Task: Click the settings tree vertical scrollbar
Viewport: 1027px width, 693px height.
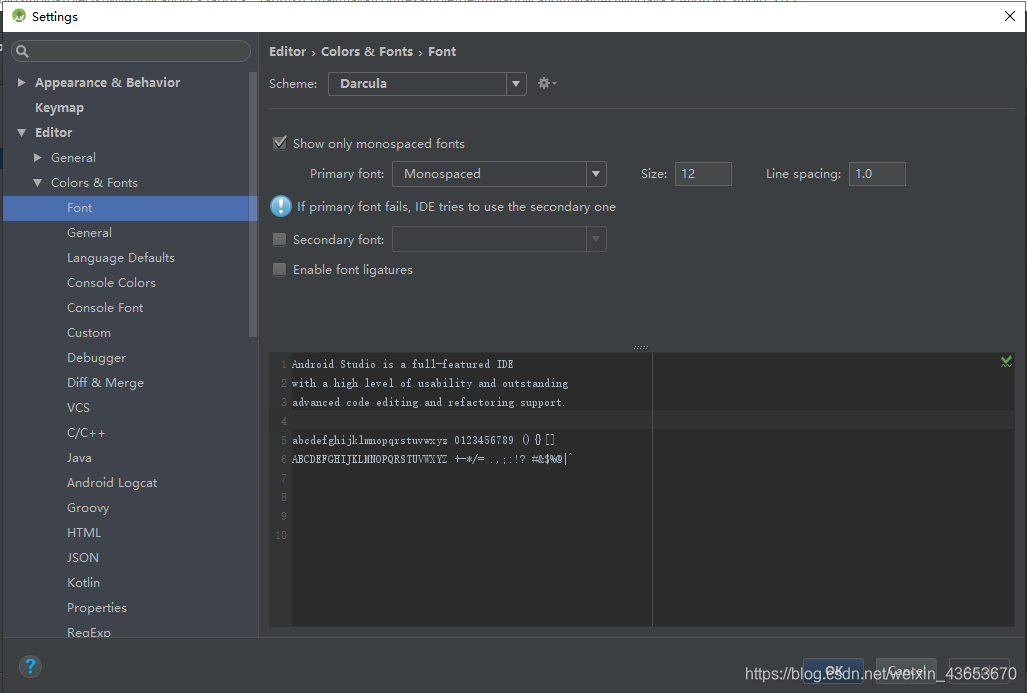Action: pyautogui.click(x=253, y=204)
